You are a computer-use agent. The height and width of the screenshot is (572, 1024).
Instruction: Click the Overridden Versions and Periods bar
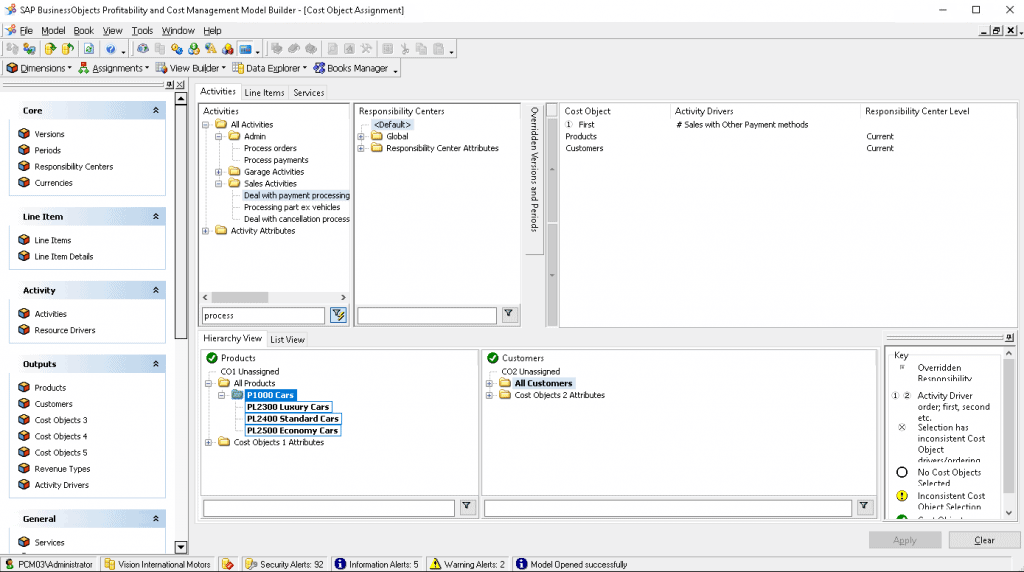point(534,178)
